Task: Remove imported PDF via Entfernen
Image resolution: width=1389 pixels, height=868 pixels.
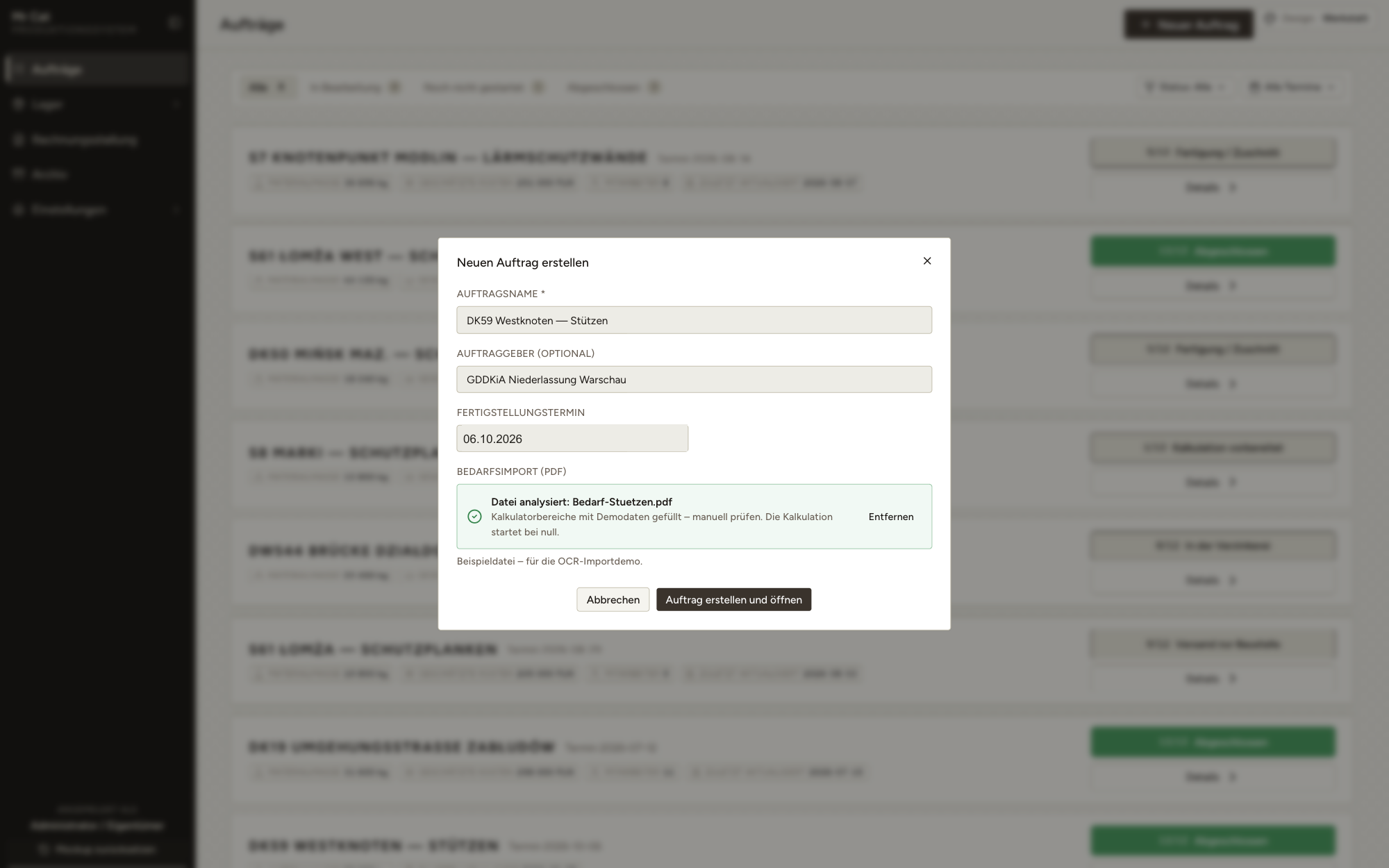Action: tap(891, 517)
